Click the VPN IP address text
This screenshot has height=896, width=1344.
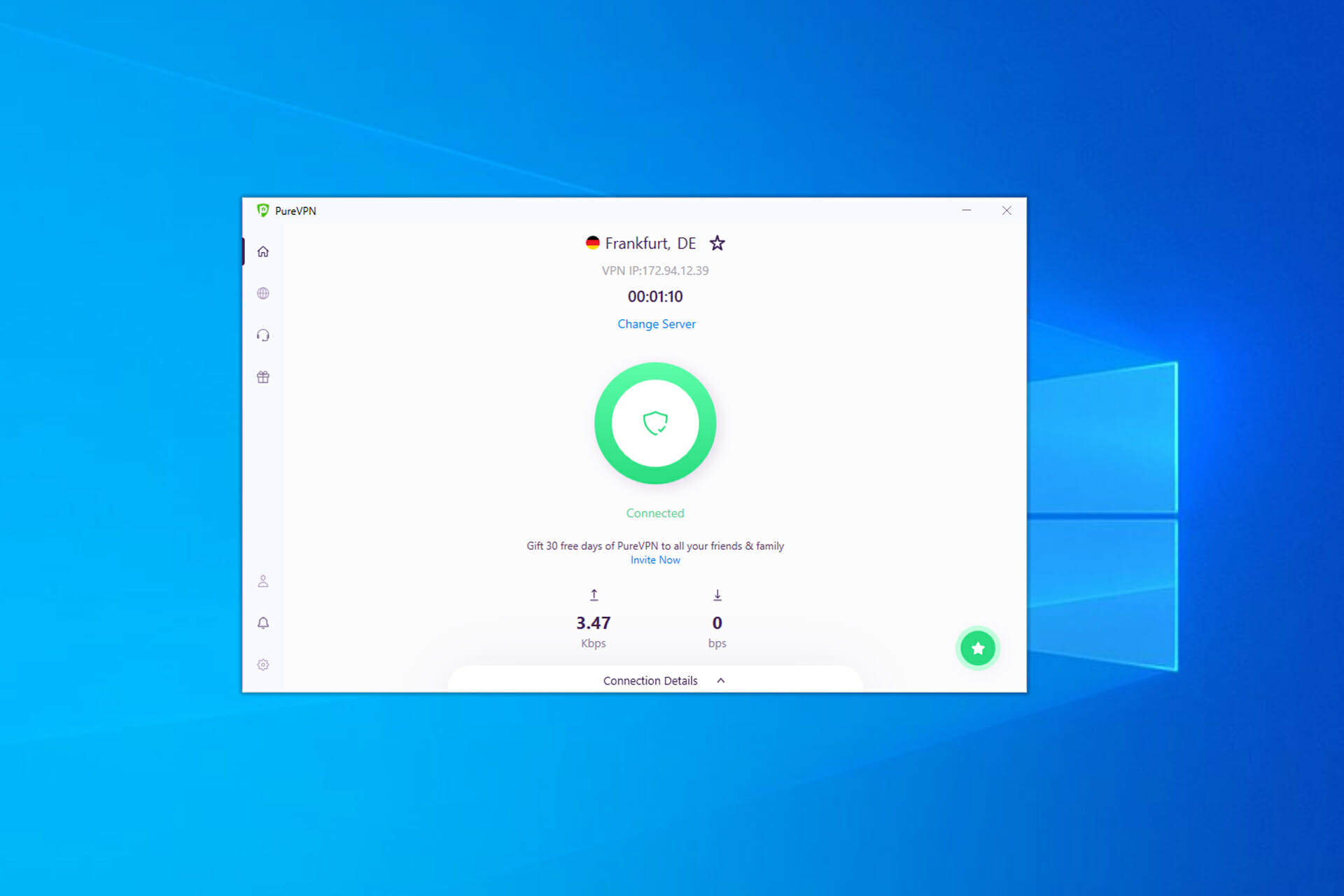tap(655, 271)
